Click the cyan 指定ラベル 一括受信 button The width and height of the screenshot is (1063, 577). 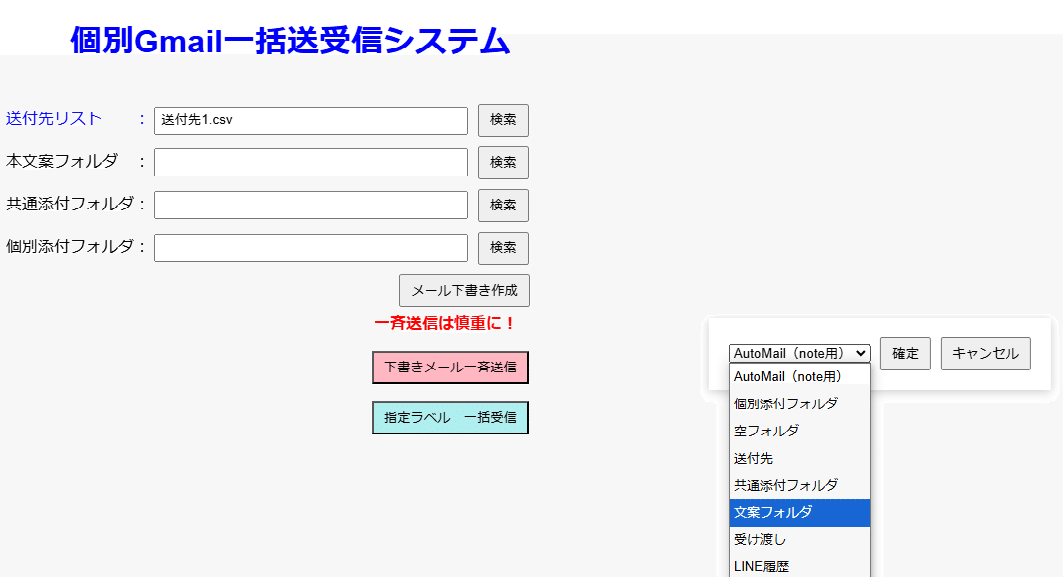click(x=450, y=417)
